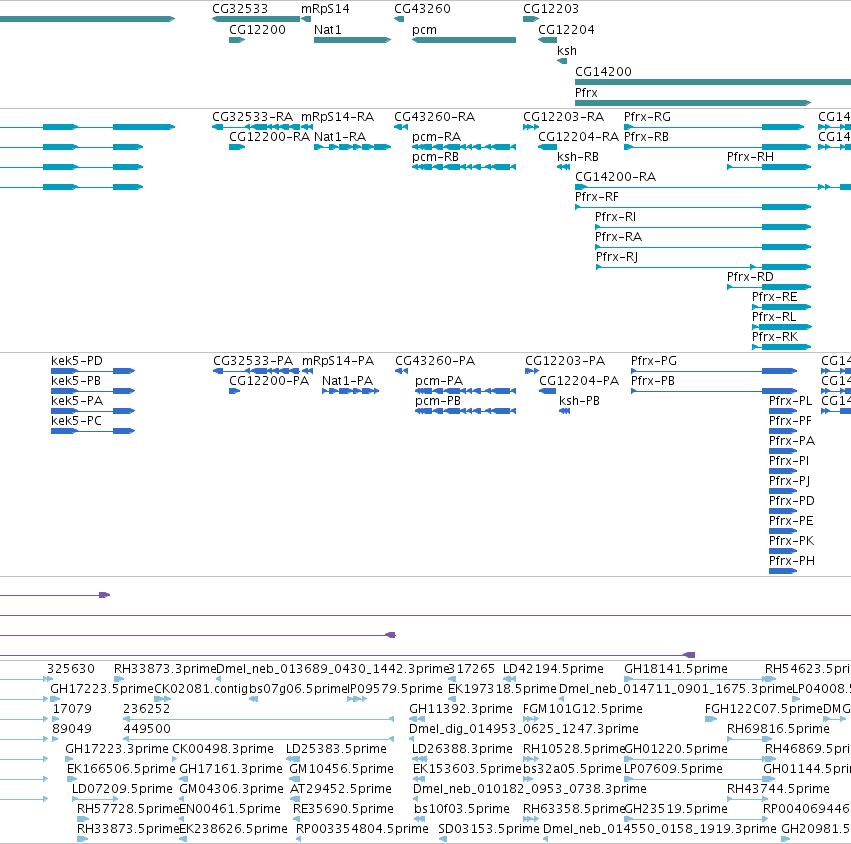The image size is (851, 844).
Task: Click the pcm-PB protein feature
Action: 466,411
